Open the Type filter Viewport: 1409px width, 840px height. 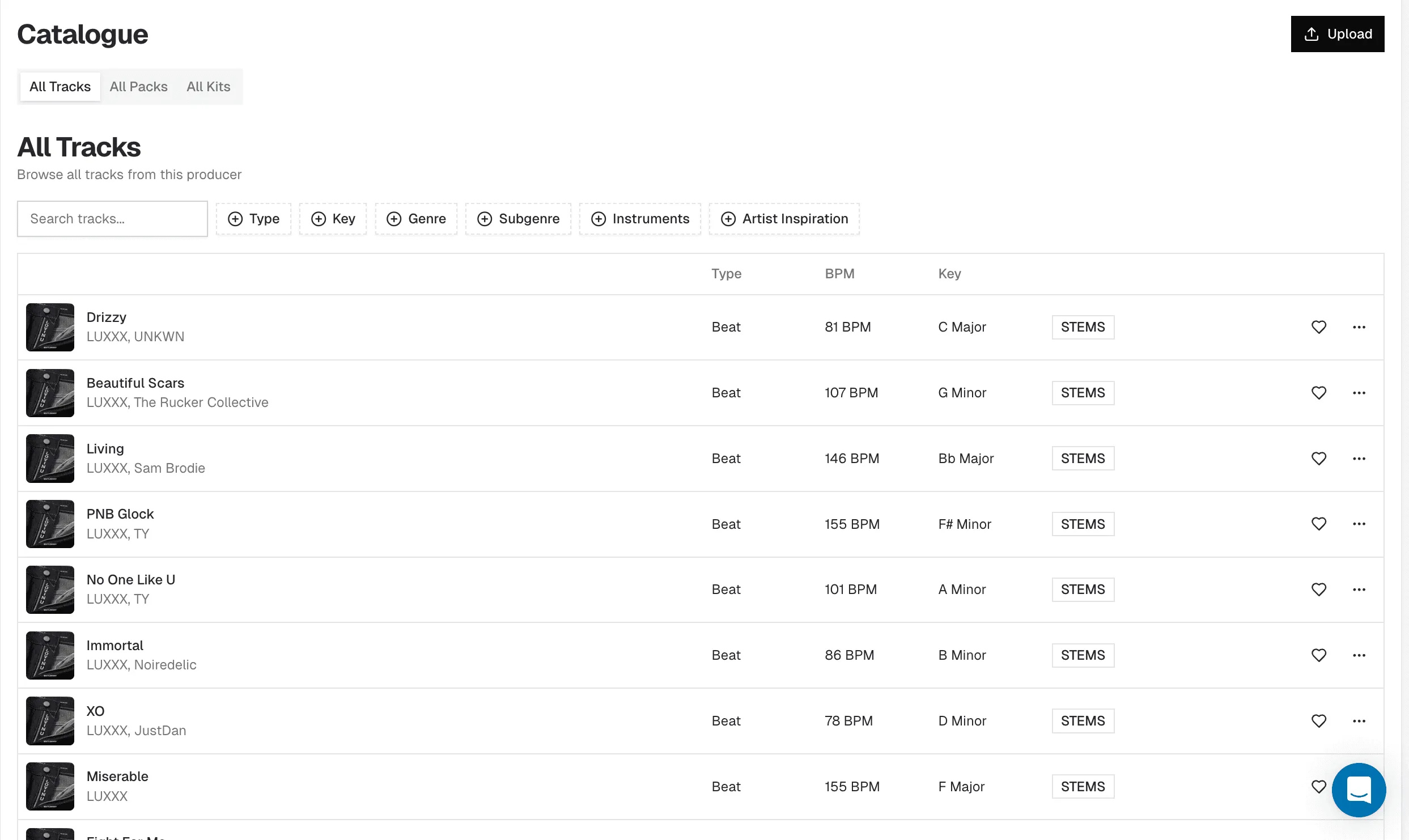pos(253,219)
